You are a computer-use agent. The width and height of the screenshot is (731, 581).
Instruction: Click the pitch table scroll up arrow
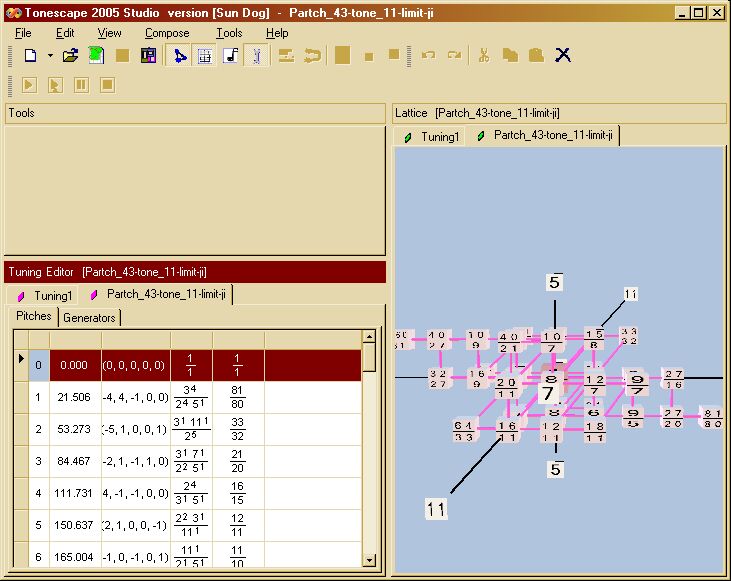369,337
